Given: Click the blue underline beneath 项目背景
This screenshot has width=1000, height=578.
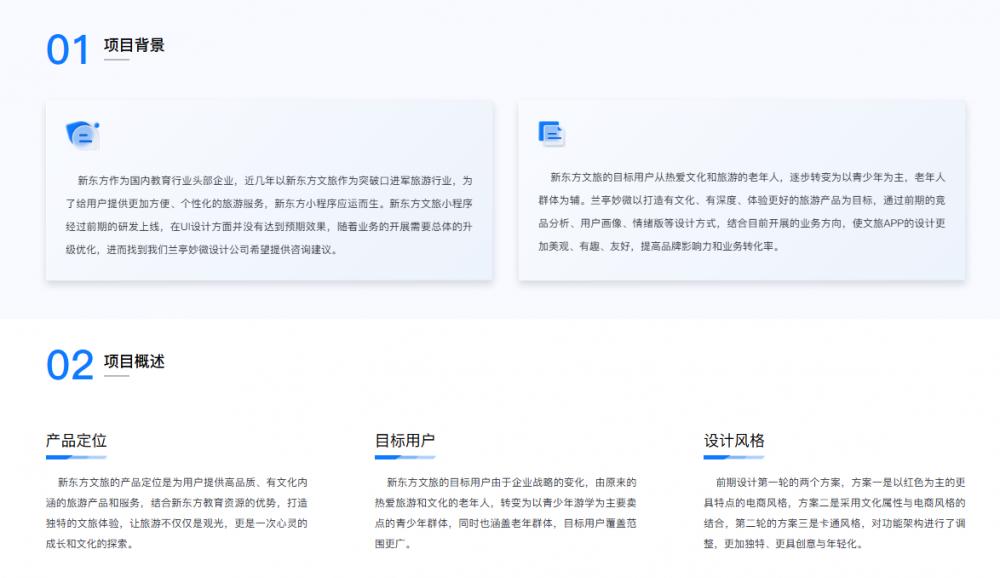Looking at the screenshot, I should click(116, 61).
